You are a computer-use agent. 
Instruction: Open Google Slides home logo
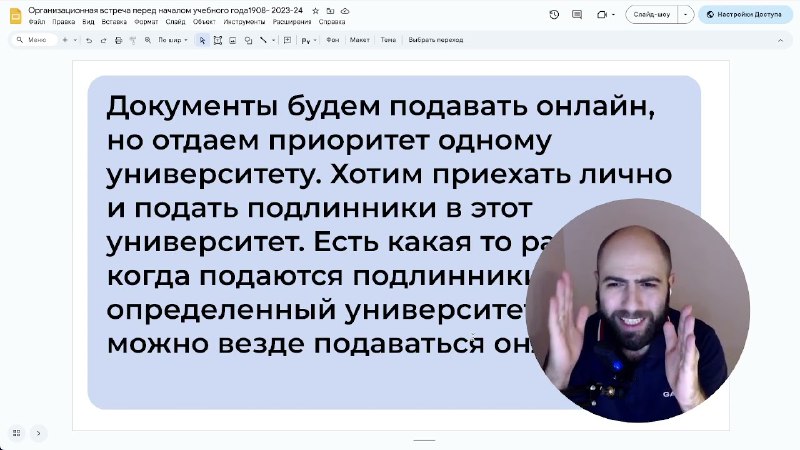point(16,16)
